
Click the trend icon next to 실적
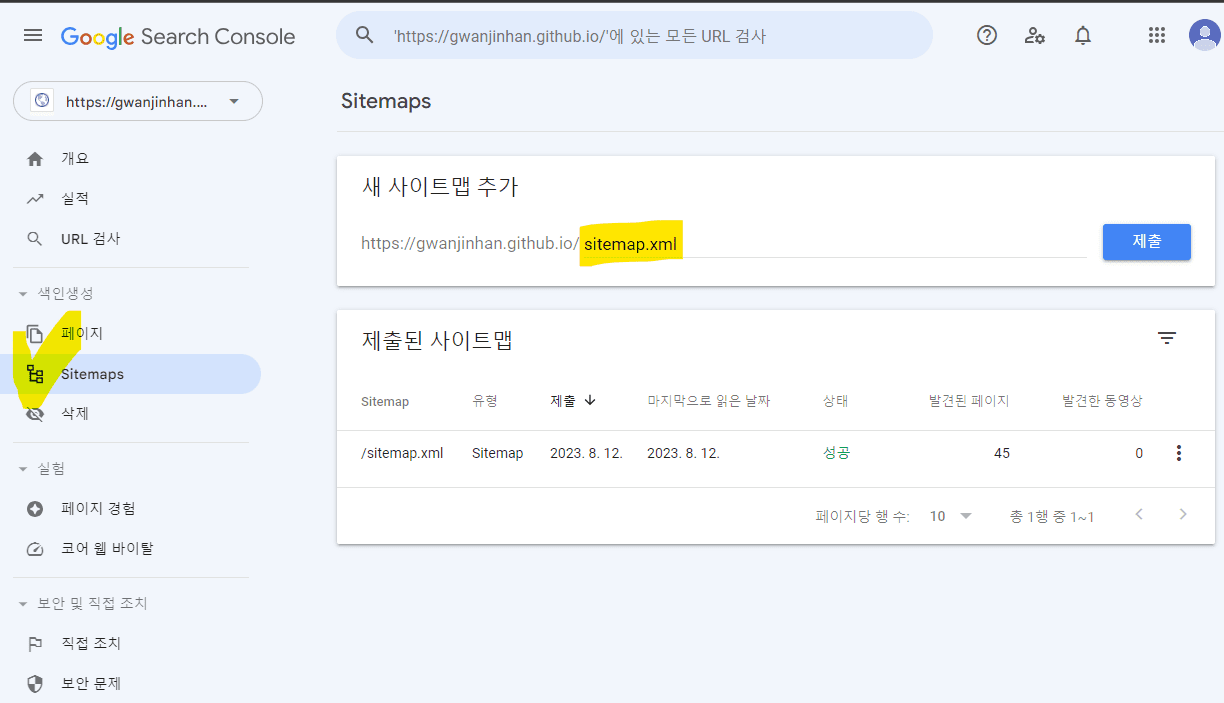tap(35, 199)
